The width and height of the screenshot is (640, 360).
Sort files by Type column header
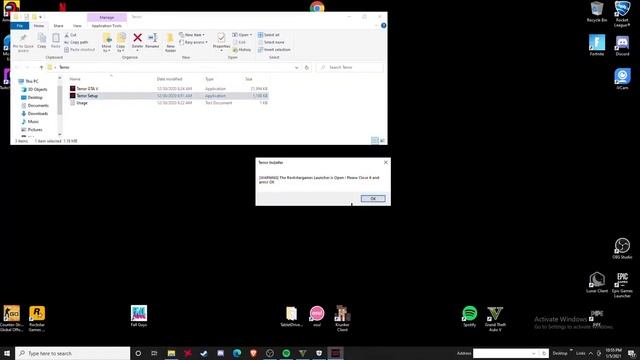tap(209, 79)
